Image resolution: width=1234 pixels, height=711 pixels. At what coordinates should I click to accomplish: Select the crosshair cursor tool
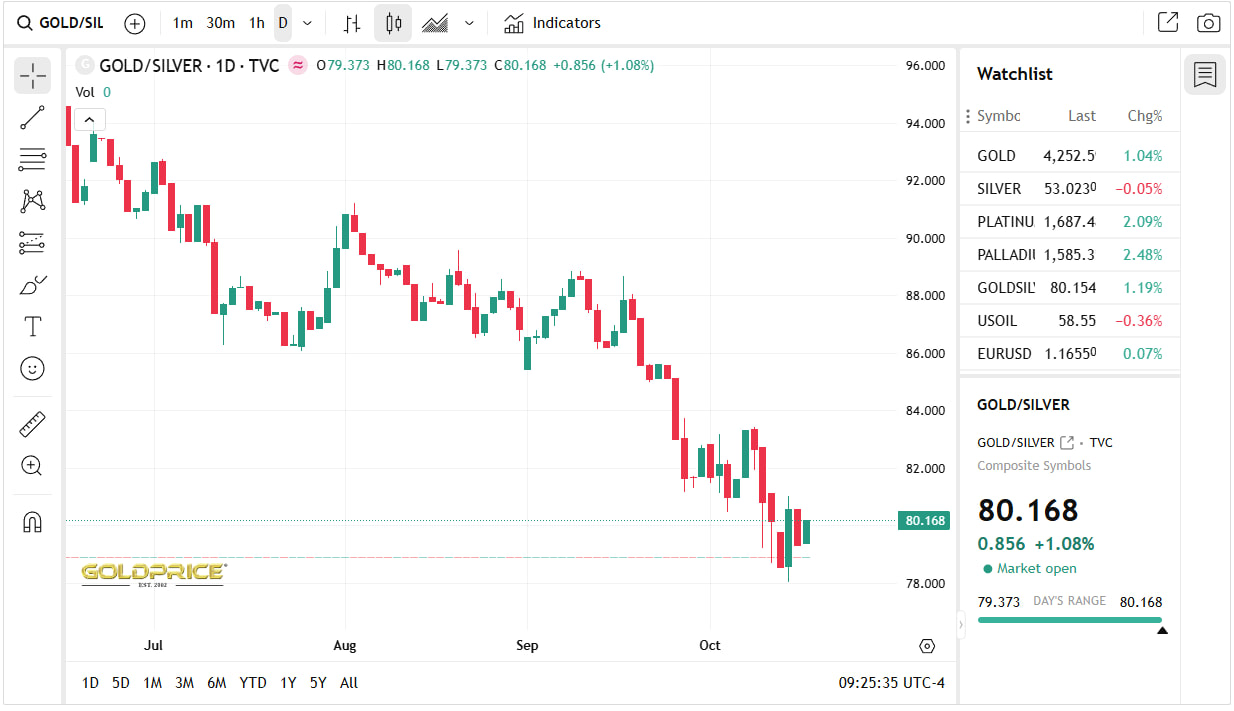click(32, 76)
